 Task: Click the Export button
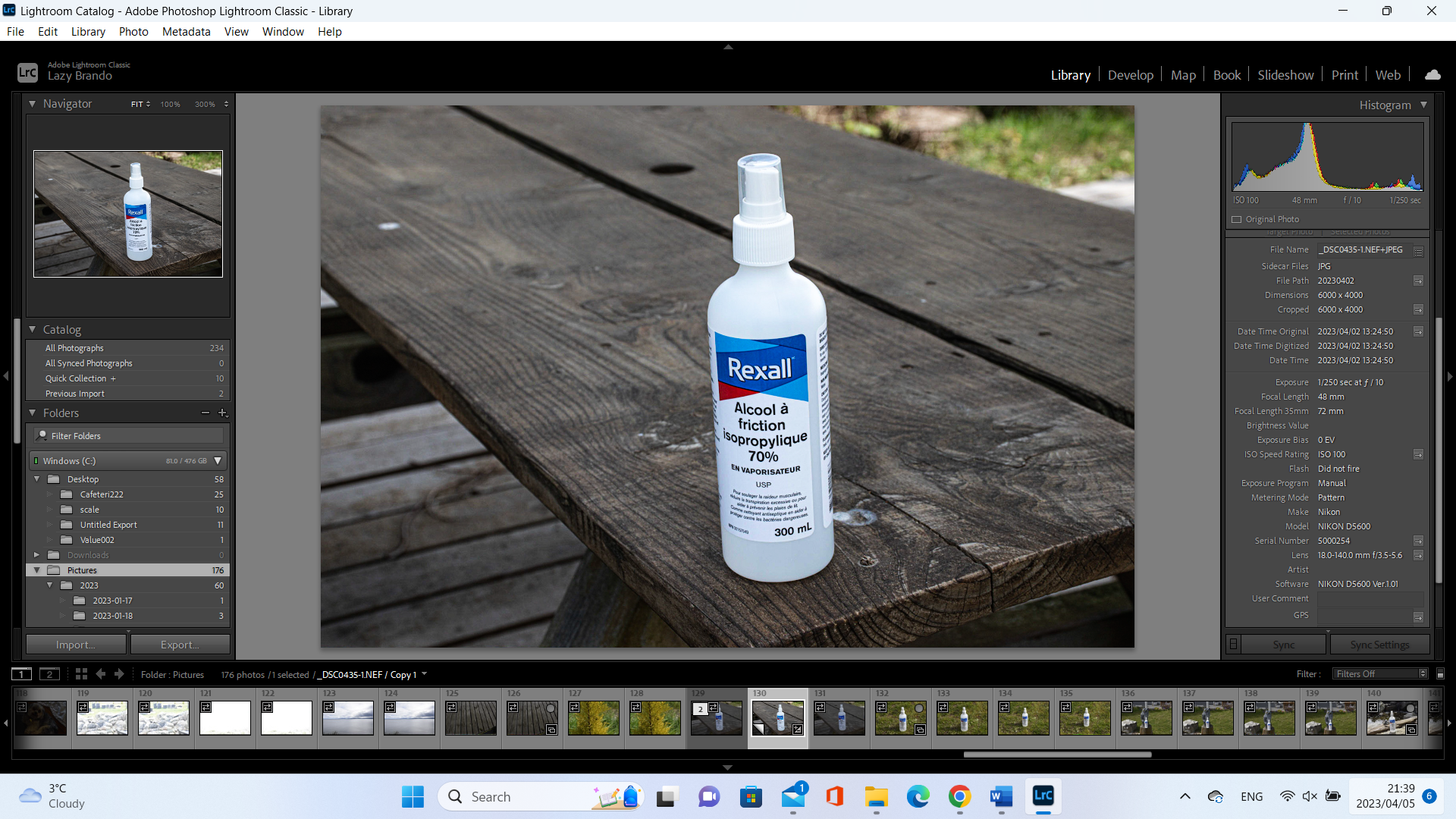click(180, 645)
